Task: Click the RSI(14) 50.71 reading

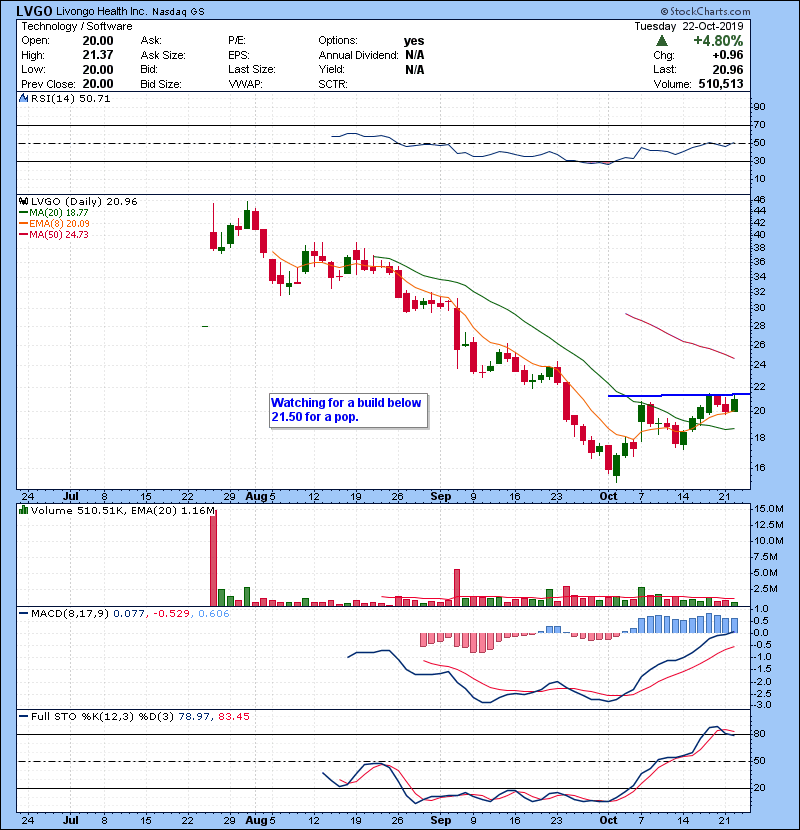Action: point(70,98)
